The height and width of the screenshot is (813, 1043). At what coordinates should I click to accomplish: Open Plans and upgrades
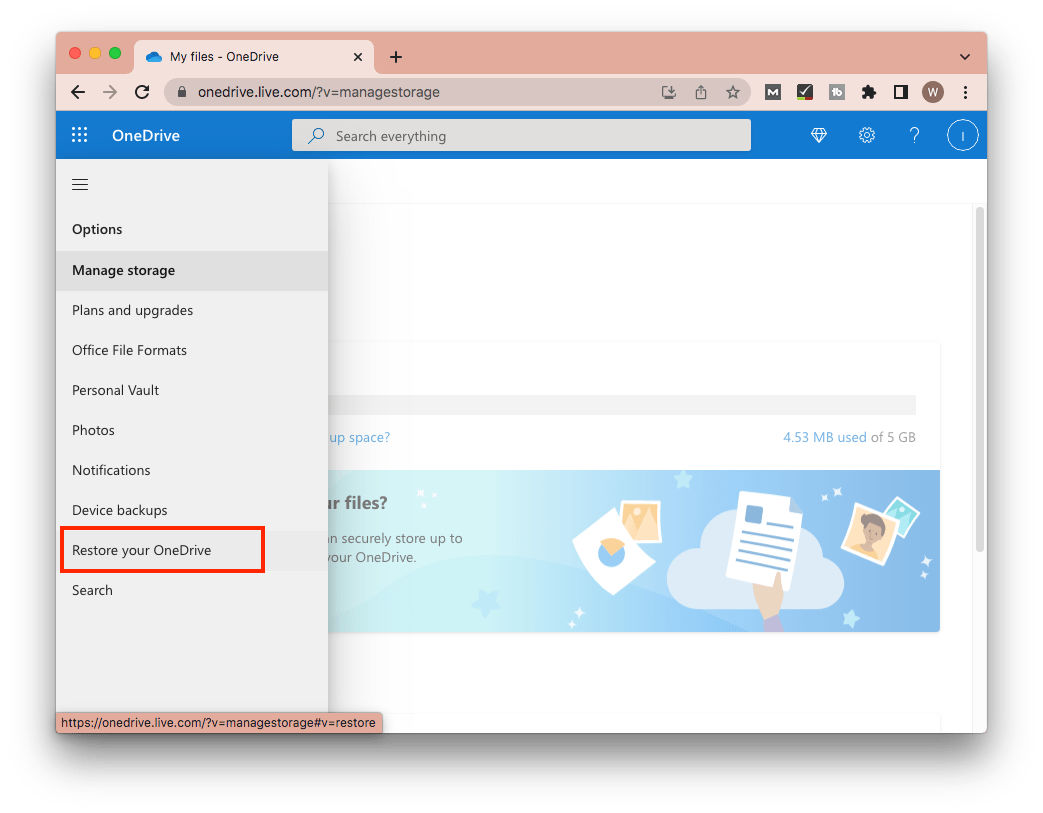[x=133, y=311]
